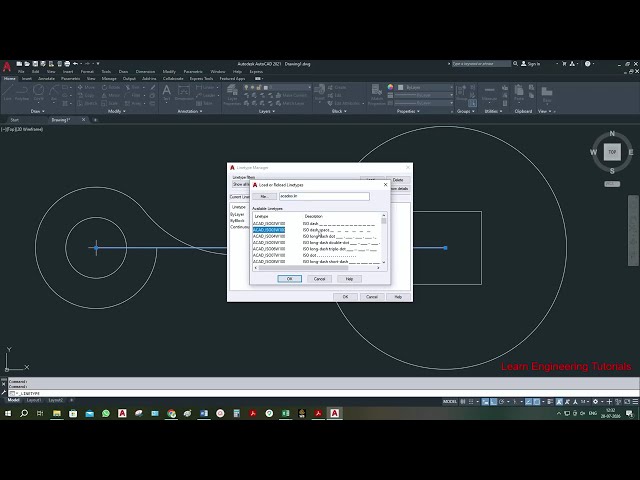Screen dimensions: 640x480
Task: Click the vertical scrollbar thumb in linetype list
Action: (384, 221)
